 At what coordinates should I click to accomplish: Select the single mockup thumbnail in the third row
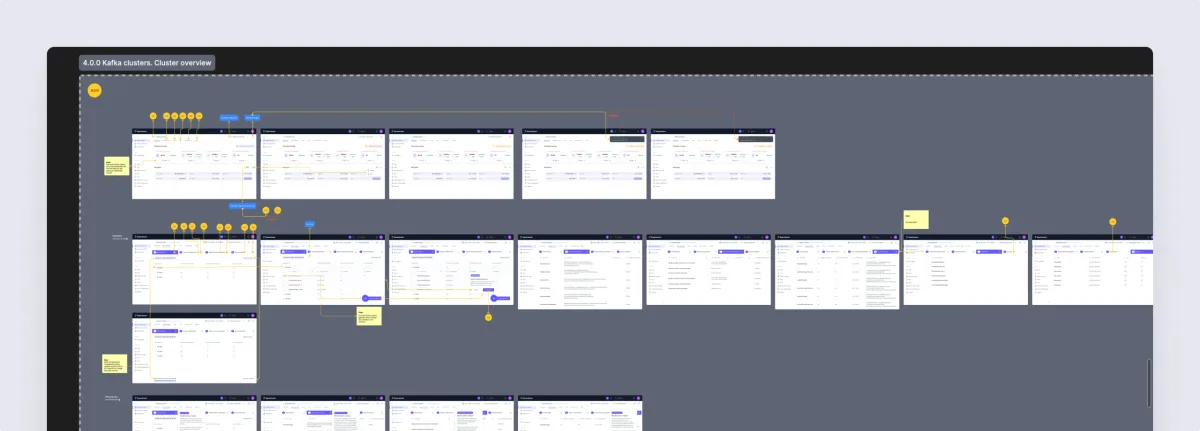(194, 347)
